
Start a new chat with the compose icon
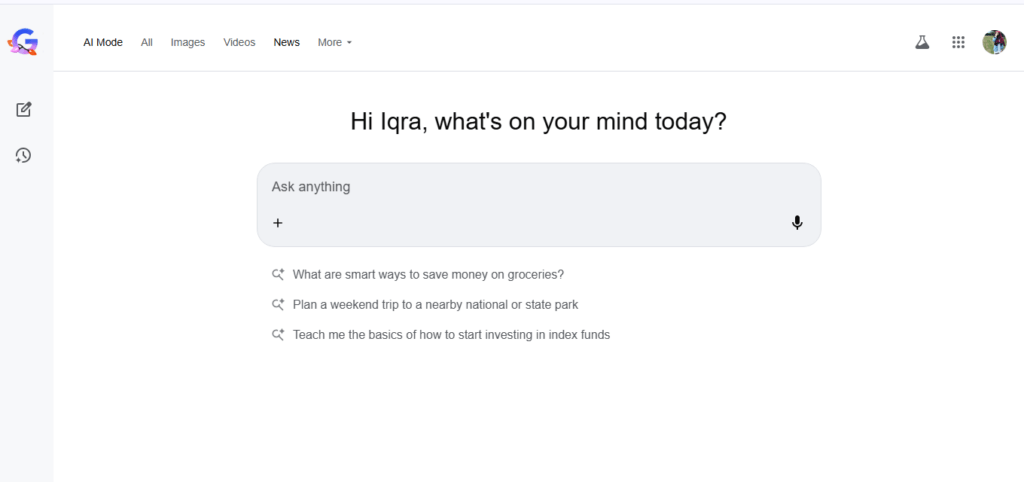(24, 110)
